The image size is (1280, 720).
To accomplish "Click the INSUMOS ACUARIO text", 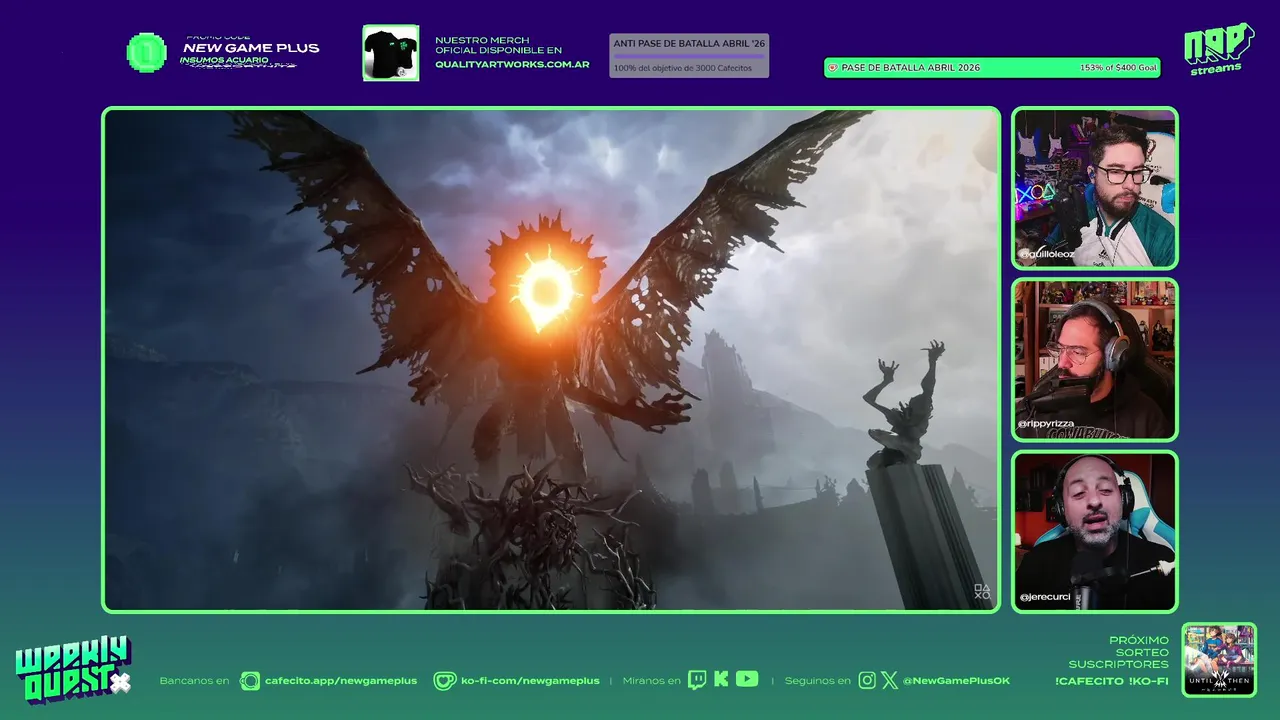I will tap(225, 60).
